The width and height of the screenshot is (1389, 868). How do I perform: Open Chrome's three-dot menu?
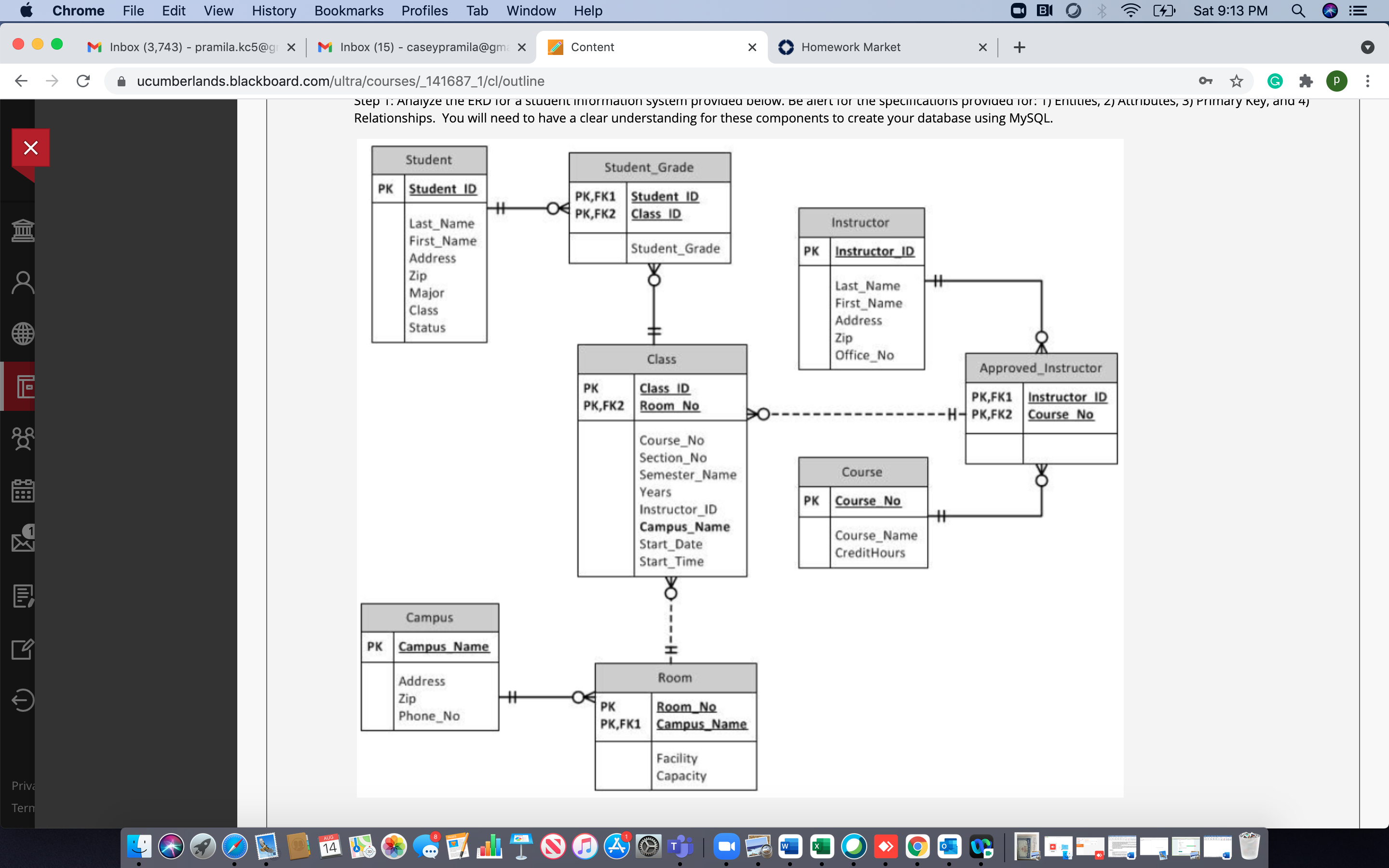1368,81
